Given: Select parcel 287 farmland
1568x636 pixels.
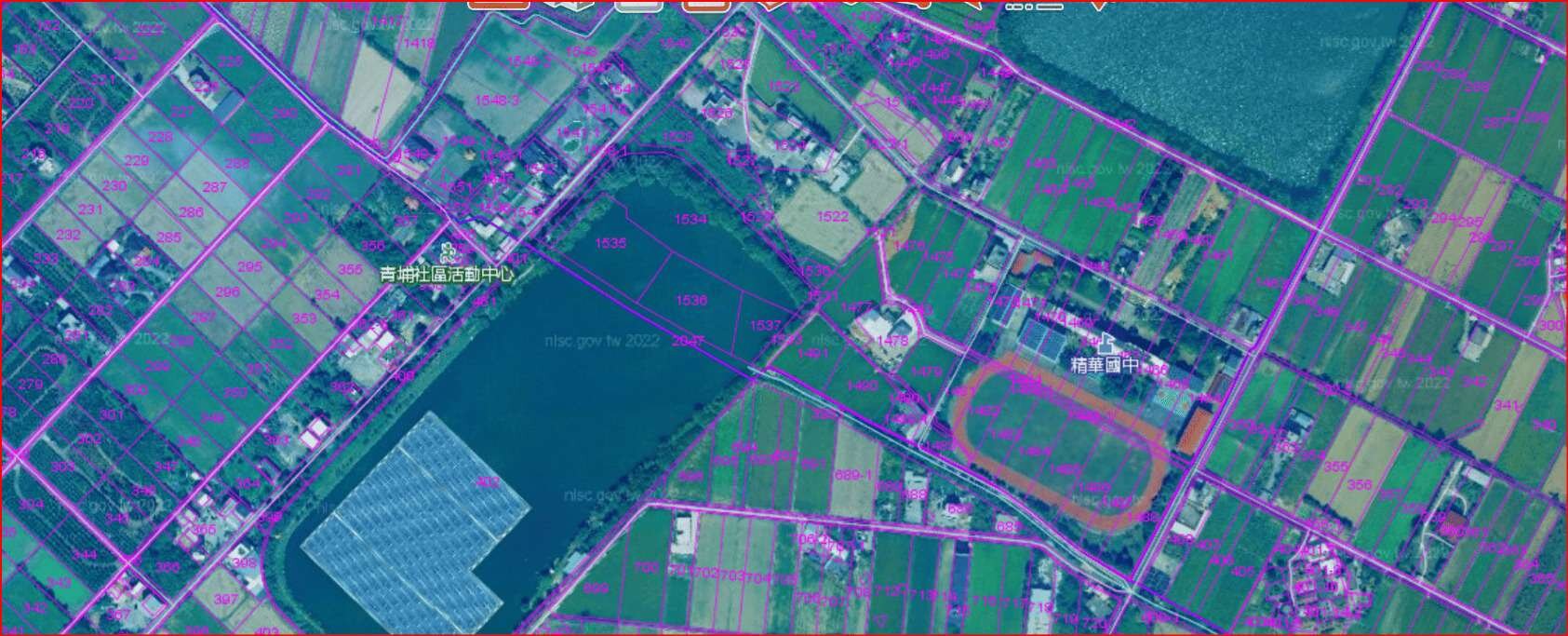Looking at the screenshot, I should coord(215,187).
